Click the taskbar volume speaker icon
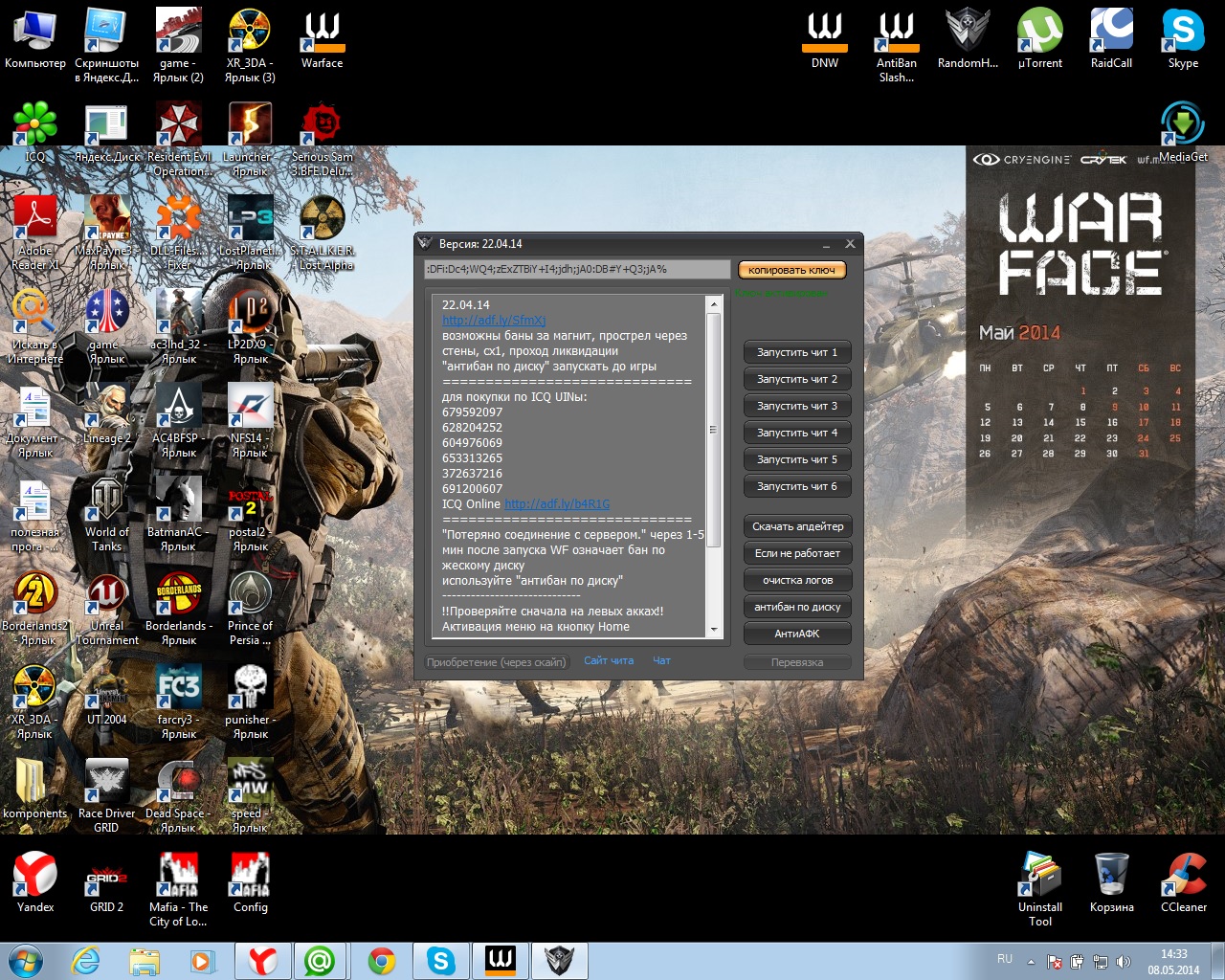The image size is (1225, 980). (x=1124, y=962)
